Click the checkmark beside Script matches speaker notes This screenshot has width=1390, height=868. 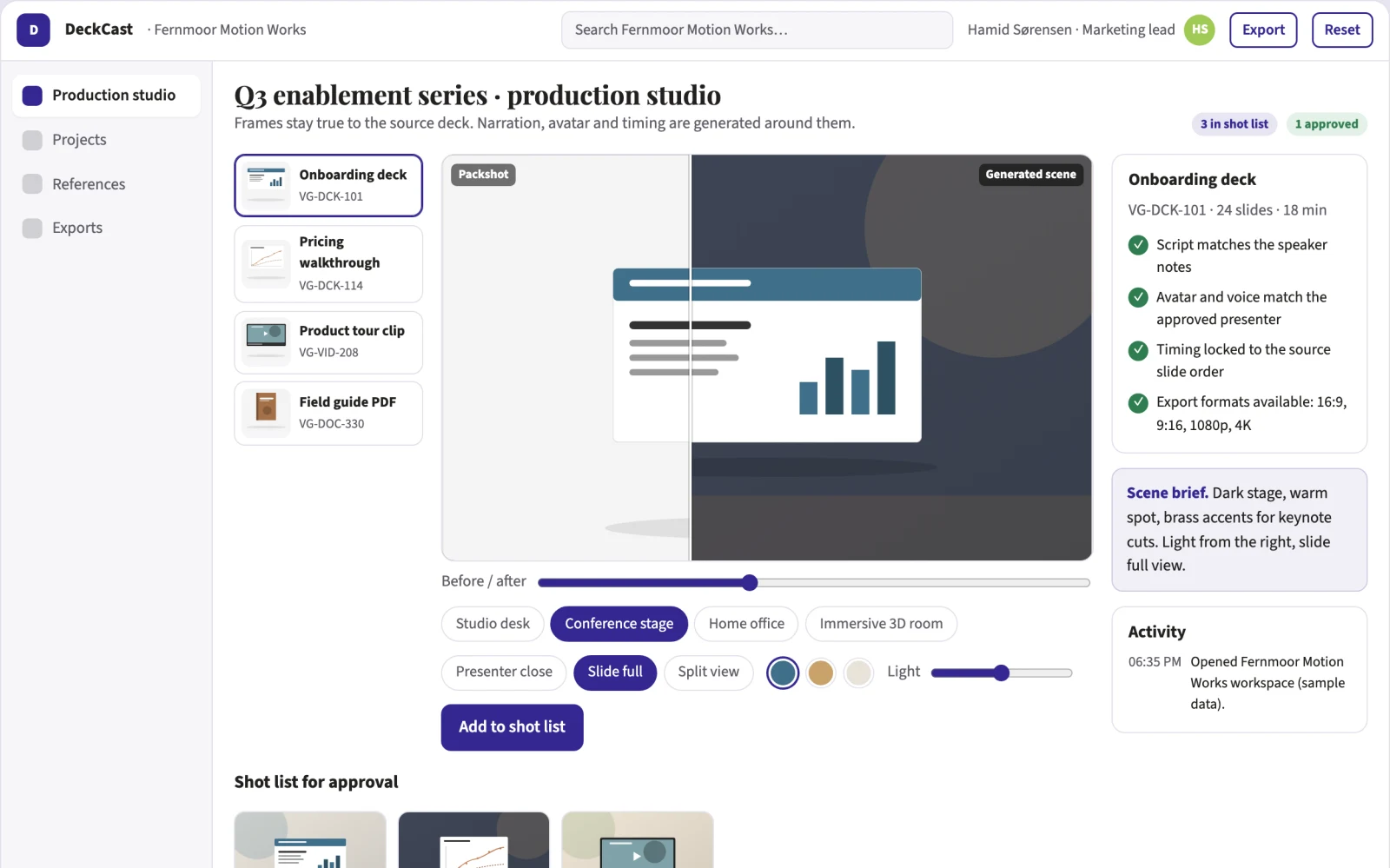click(x=1138, y=245)
